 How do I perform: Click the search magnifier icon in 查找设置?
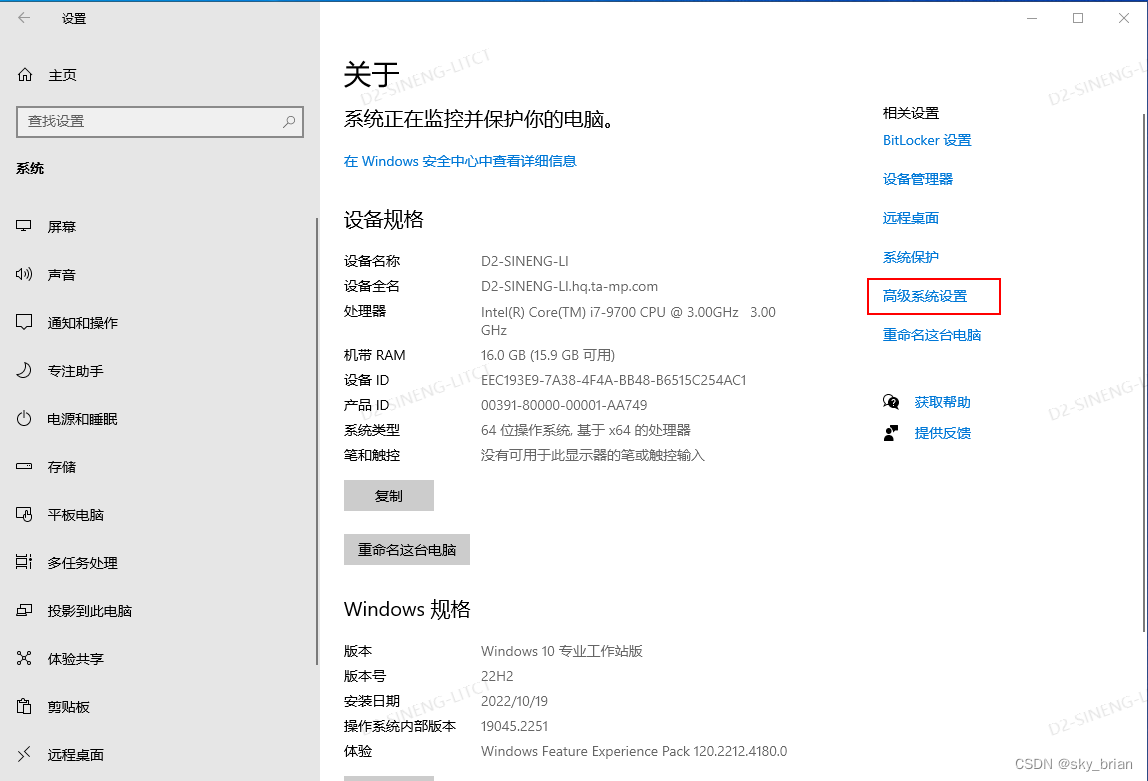(x=289, y=122)
